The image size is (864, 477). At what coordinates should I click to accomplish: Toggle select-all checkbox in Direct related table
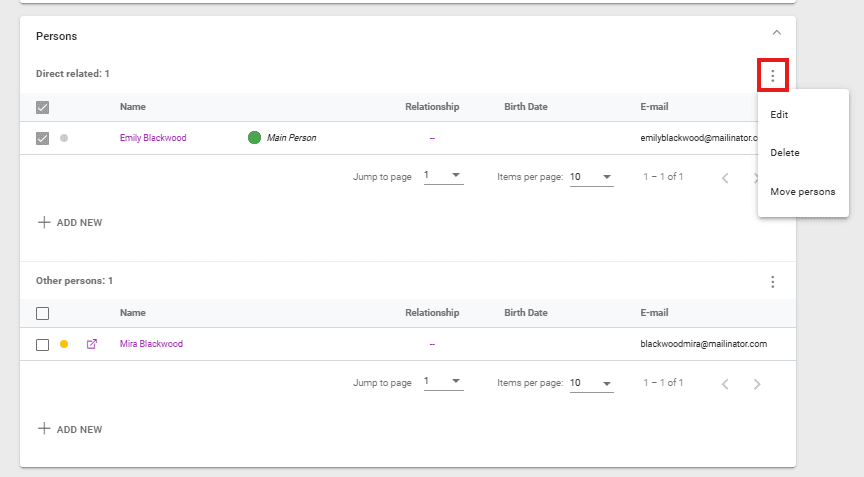(42, 108)
